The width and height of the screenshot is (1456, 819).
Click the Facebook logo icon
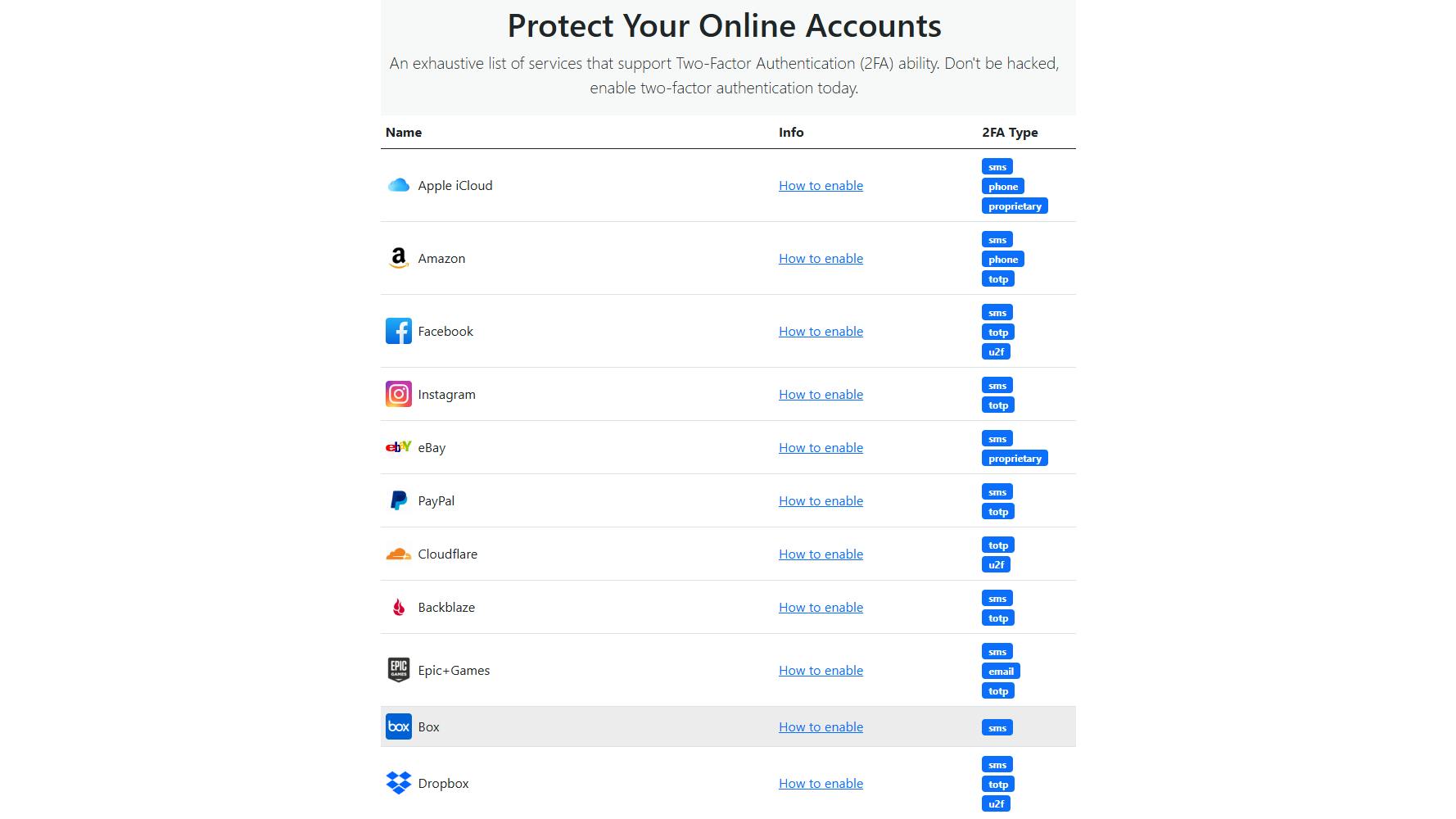click(398, 331)
